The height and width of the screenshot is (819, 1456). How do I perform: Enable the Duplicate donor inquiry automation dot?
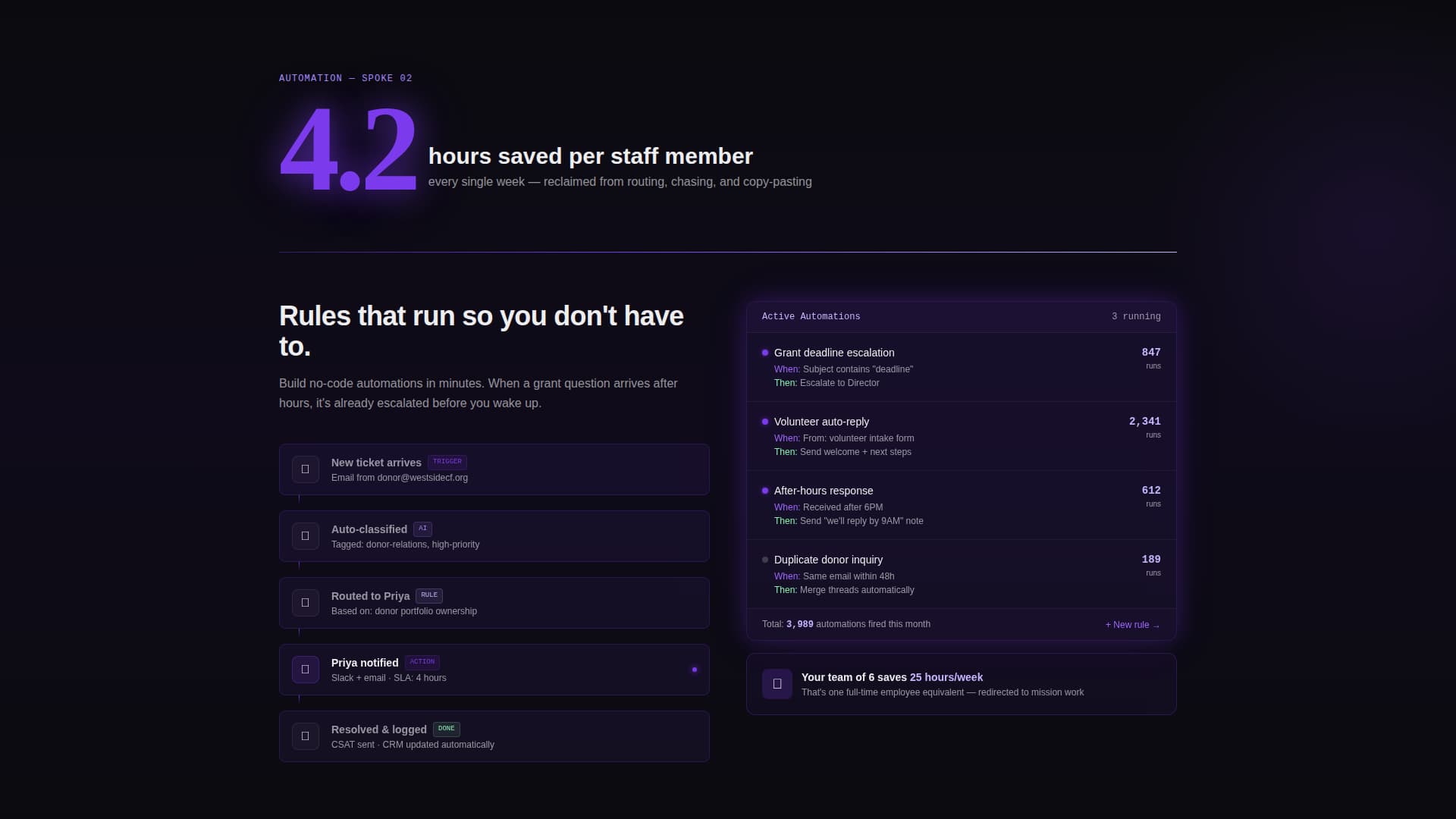[x=764, y=560]
